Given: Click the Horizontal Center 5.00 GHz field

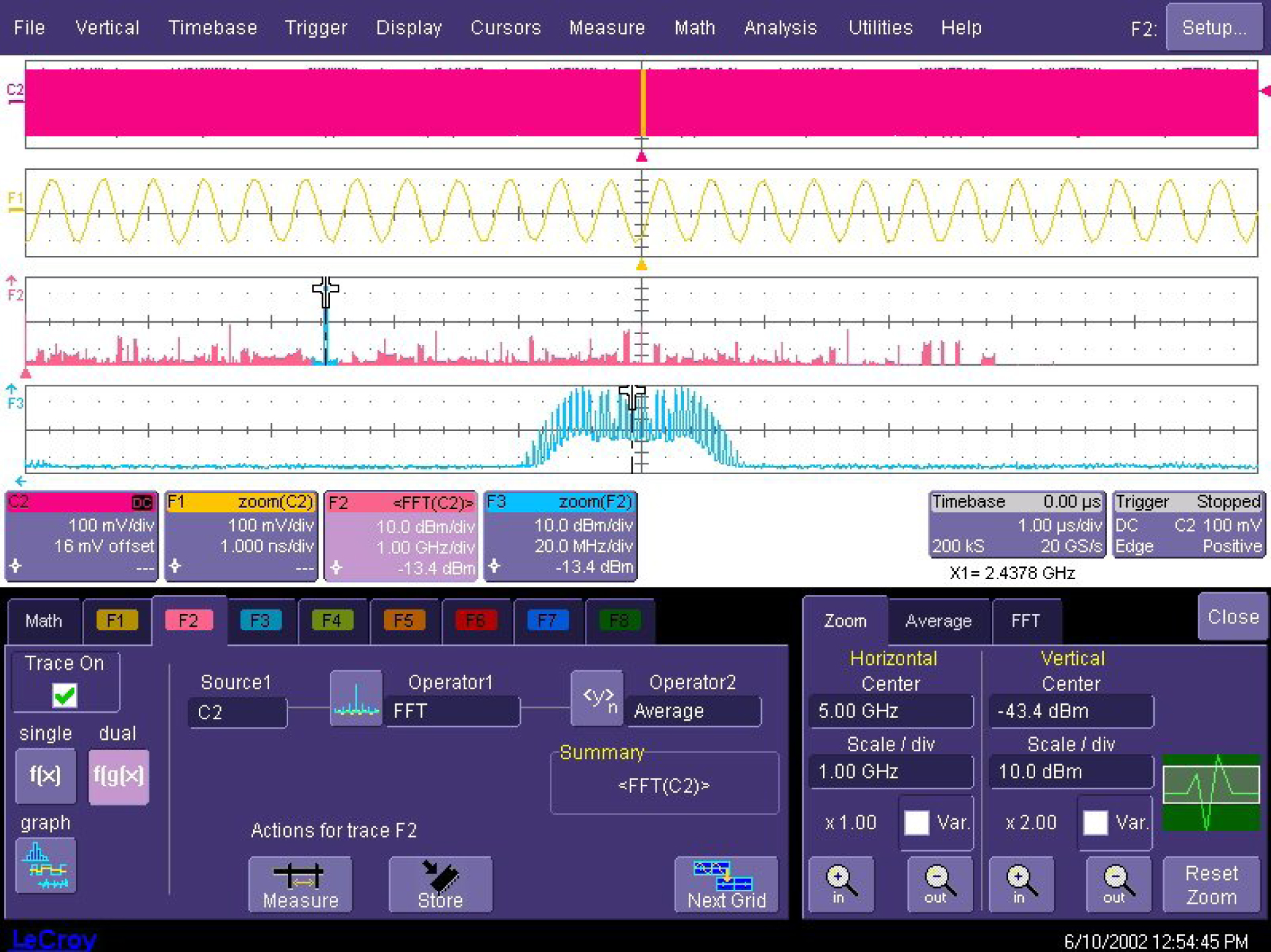Looking at the screenshot, I should point(891,711).
